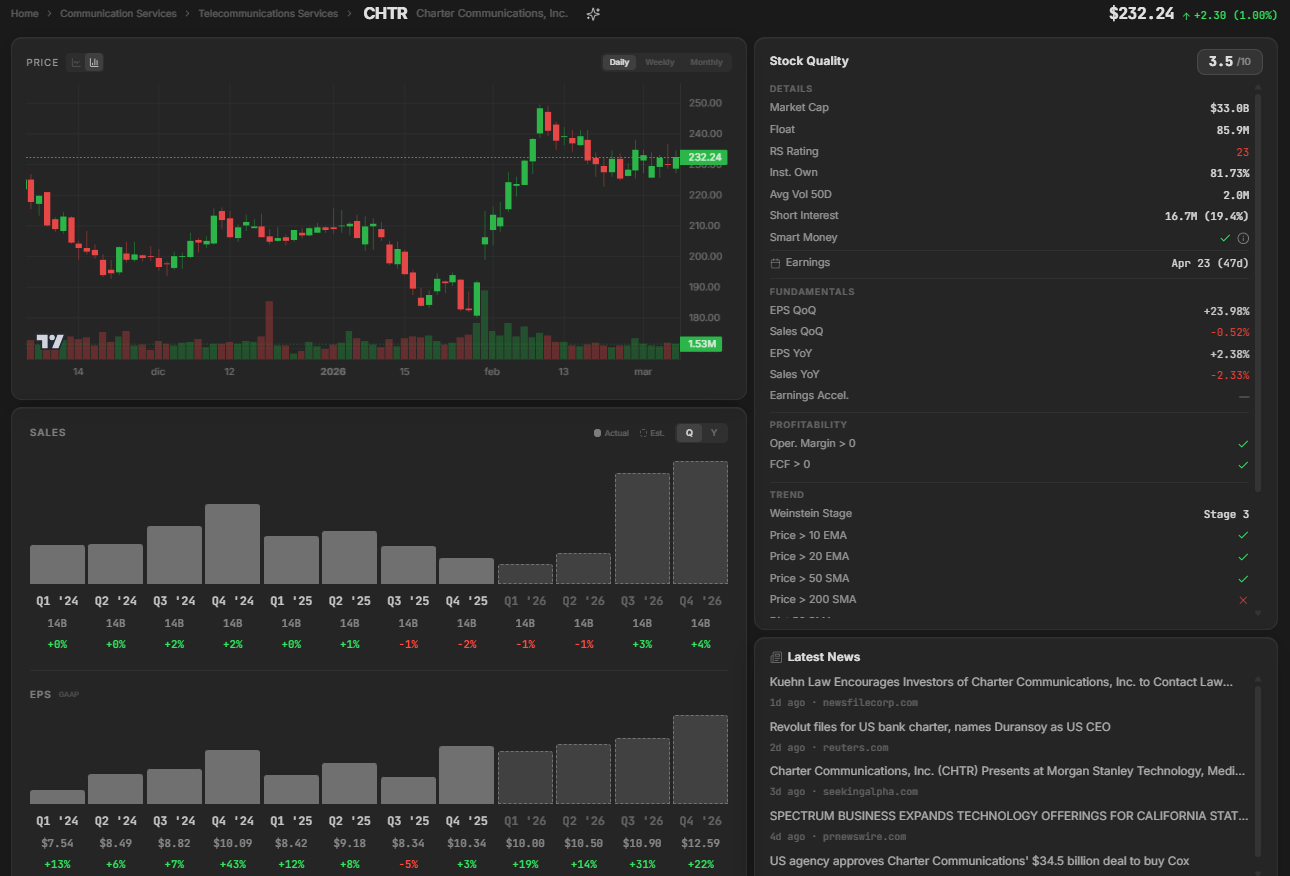Select the candlestick chart type icon
Viewport: 1290px width, 876px height.
pos(94,62)
